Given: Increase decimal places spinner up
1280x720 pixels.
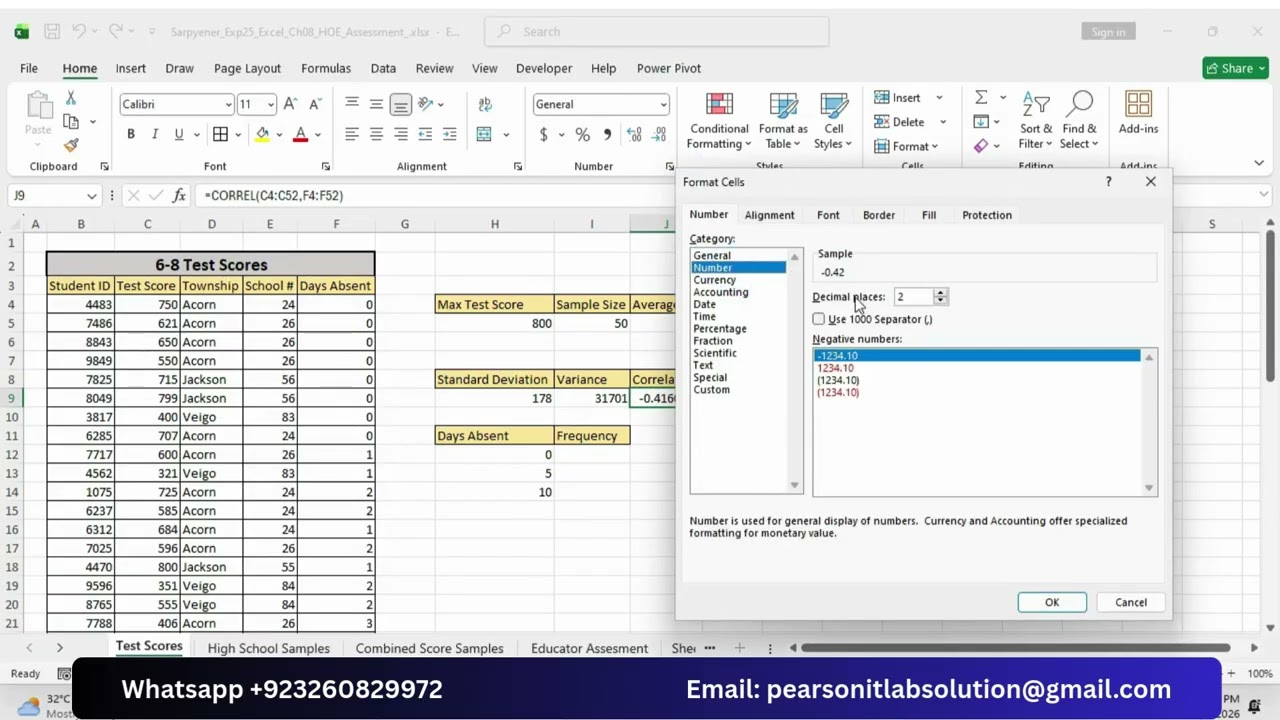Looking at the screenshot, I should pyautogui.click(x=940, y=293).
